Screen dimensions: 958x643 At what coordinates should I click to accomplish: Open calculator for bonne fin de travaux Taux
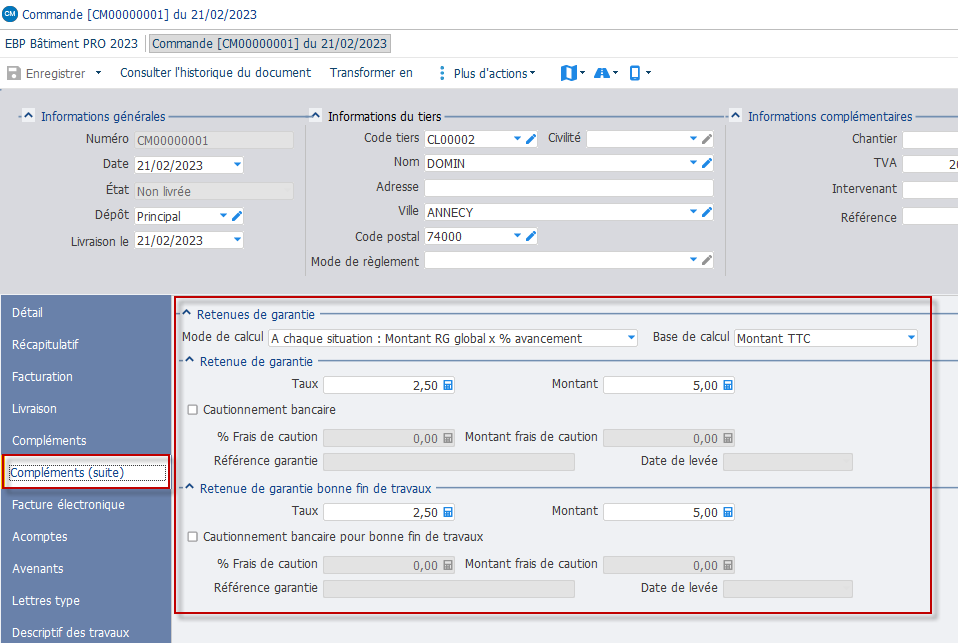(x=448, y=512)
